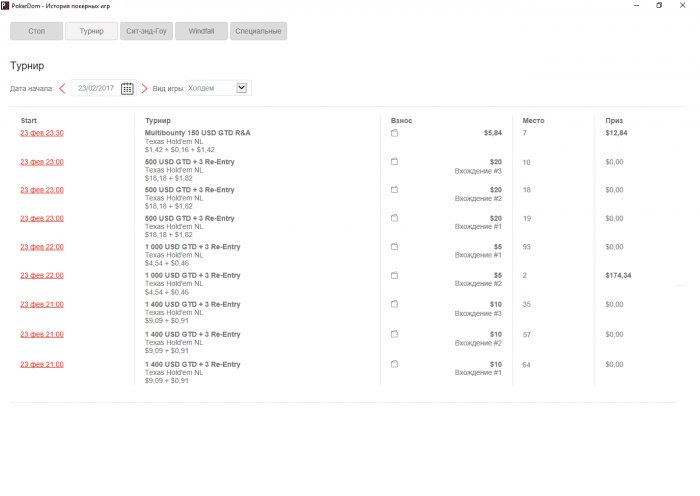Click the Start column header

tap(29, 121)
